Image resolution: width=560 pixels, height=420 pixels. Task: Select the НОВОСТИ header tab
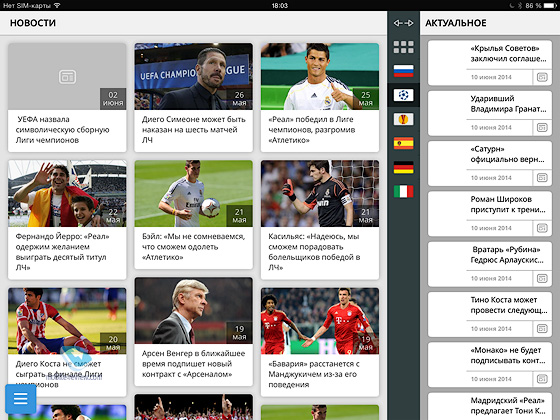click(x=33, y=23)
